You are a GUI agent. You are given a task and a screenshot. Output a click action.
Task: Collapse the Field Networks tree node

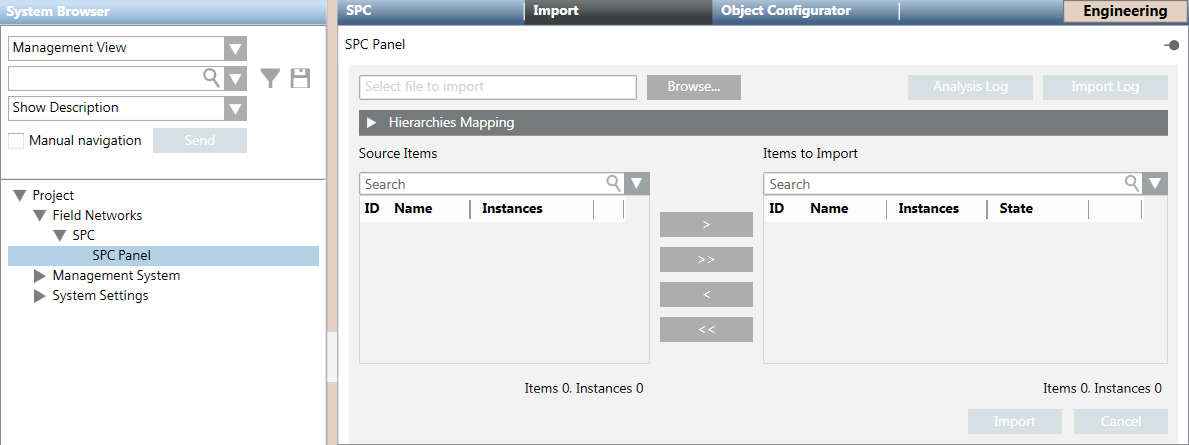pyautogui.click(x=40, y=216)
